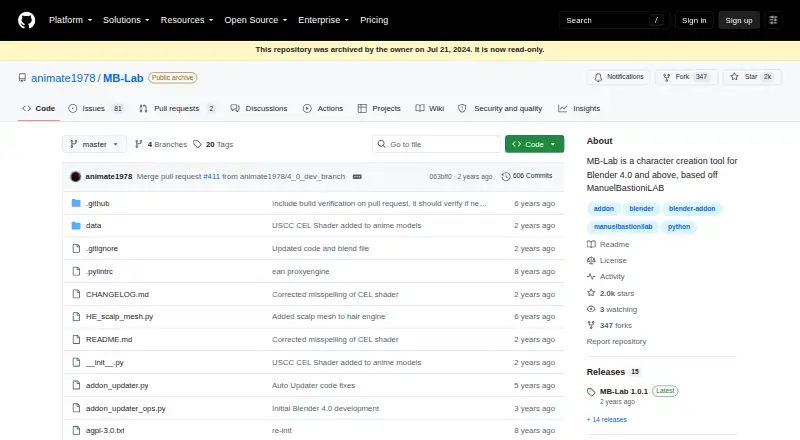The image size is (800, 440).
Task: Open the data folder
Action: click(x=93, y=226)
